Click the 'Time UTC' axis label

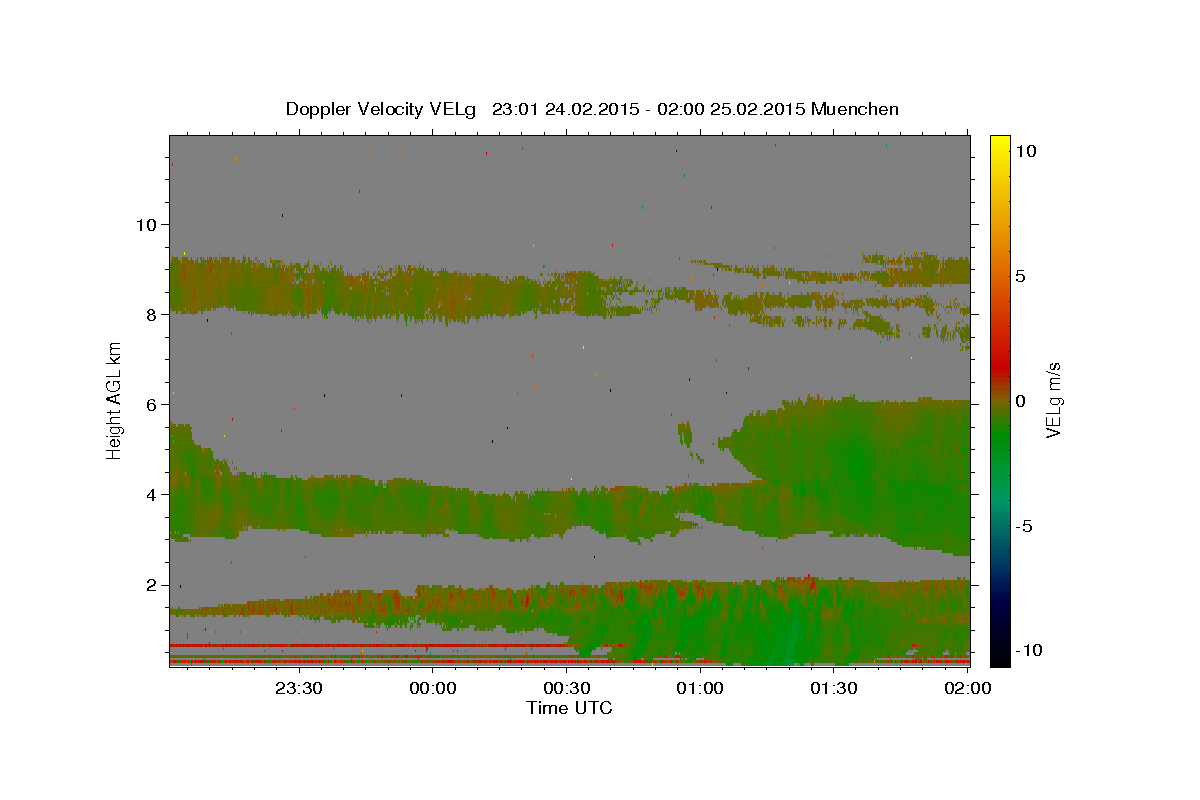point(569,708)
